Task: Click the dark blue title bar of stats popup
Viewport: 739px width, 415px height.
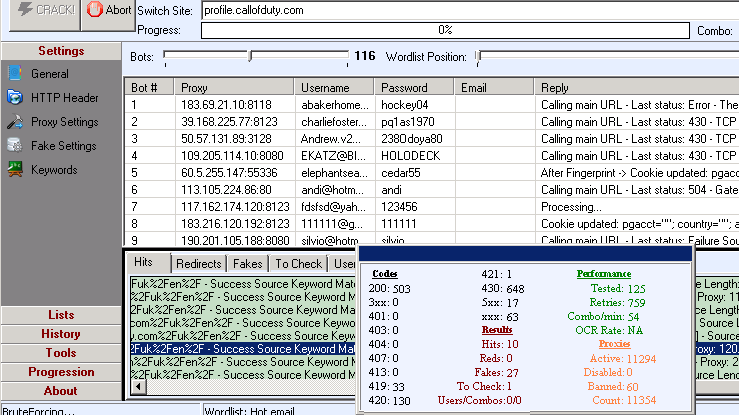Action: [525, 253]
